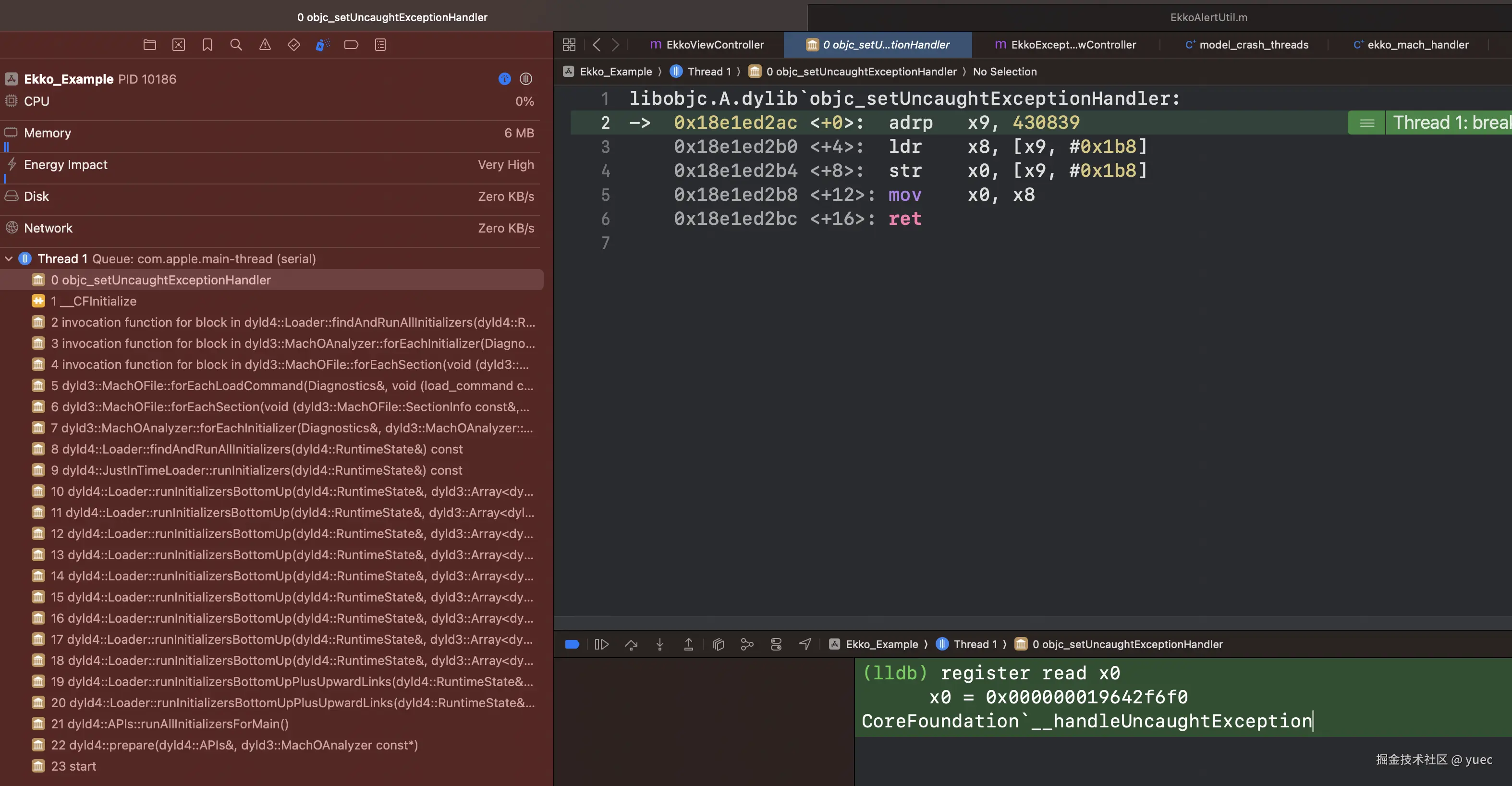Open the breakpoint navigator icon
Image resolution: width=1512 pixels, height=786 pixels.
click(x=351, y=45)
